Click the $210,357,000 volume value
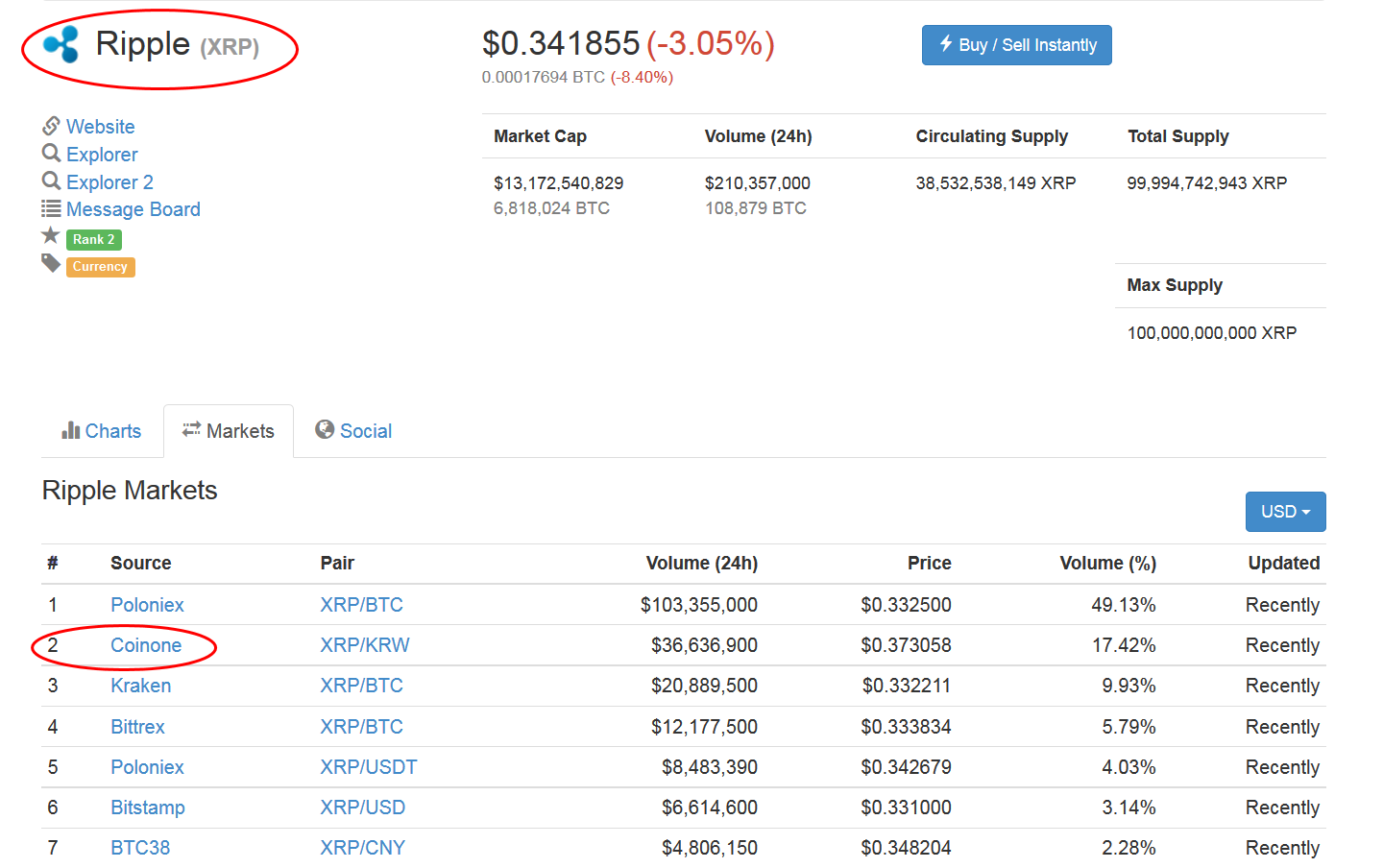This screenshot has width=1383, height=868. click(758, 182)
